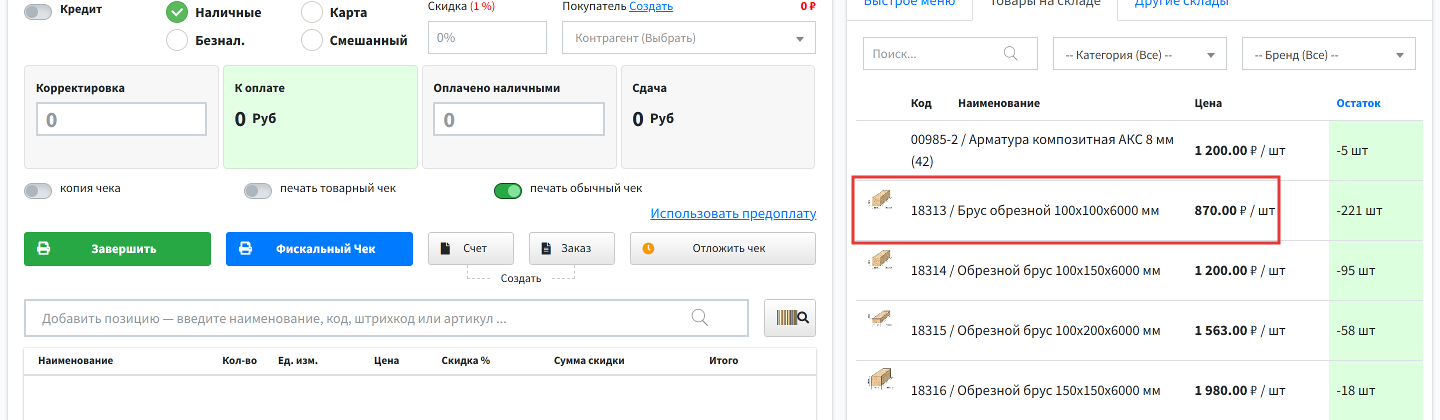Click the printer icon on the Завершить button

[x=44, y=249]
